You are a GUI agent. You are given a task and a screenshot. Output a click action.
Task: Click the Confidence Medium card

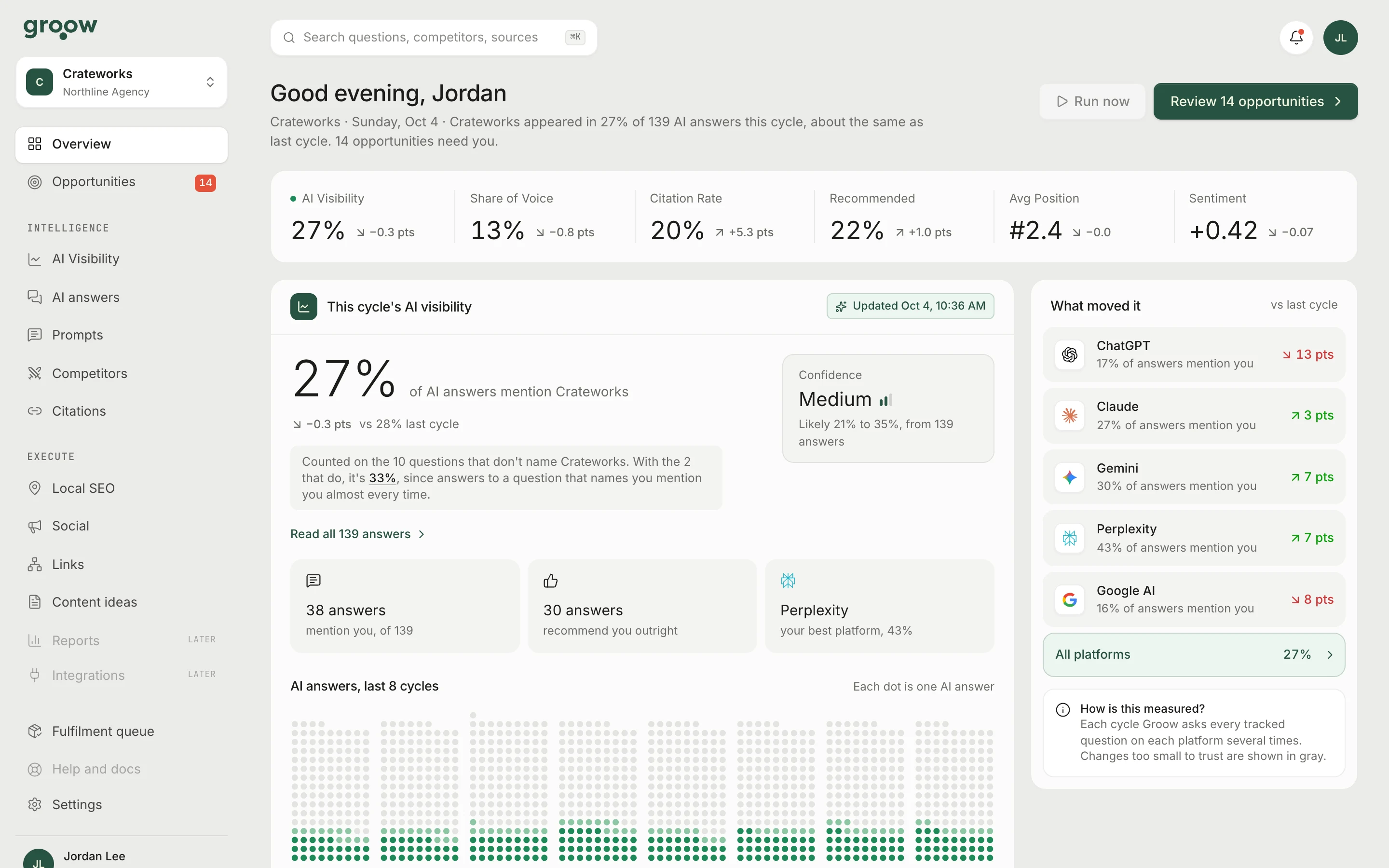pos(888,408)
